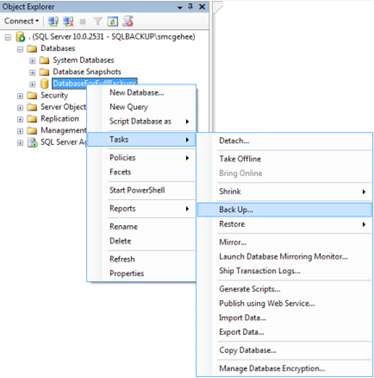The height and width of the screenshot is (378, 374).
Task: Select Generate Scripts...
Action: click(x=284, y=289)
